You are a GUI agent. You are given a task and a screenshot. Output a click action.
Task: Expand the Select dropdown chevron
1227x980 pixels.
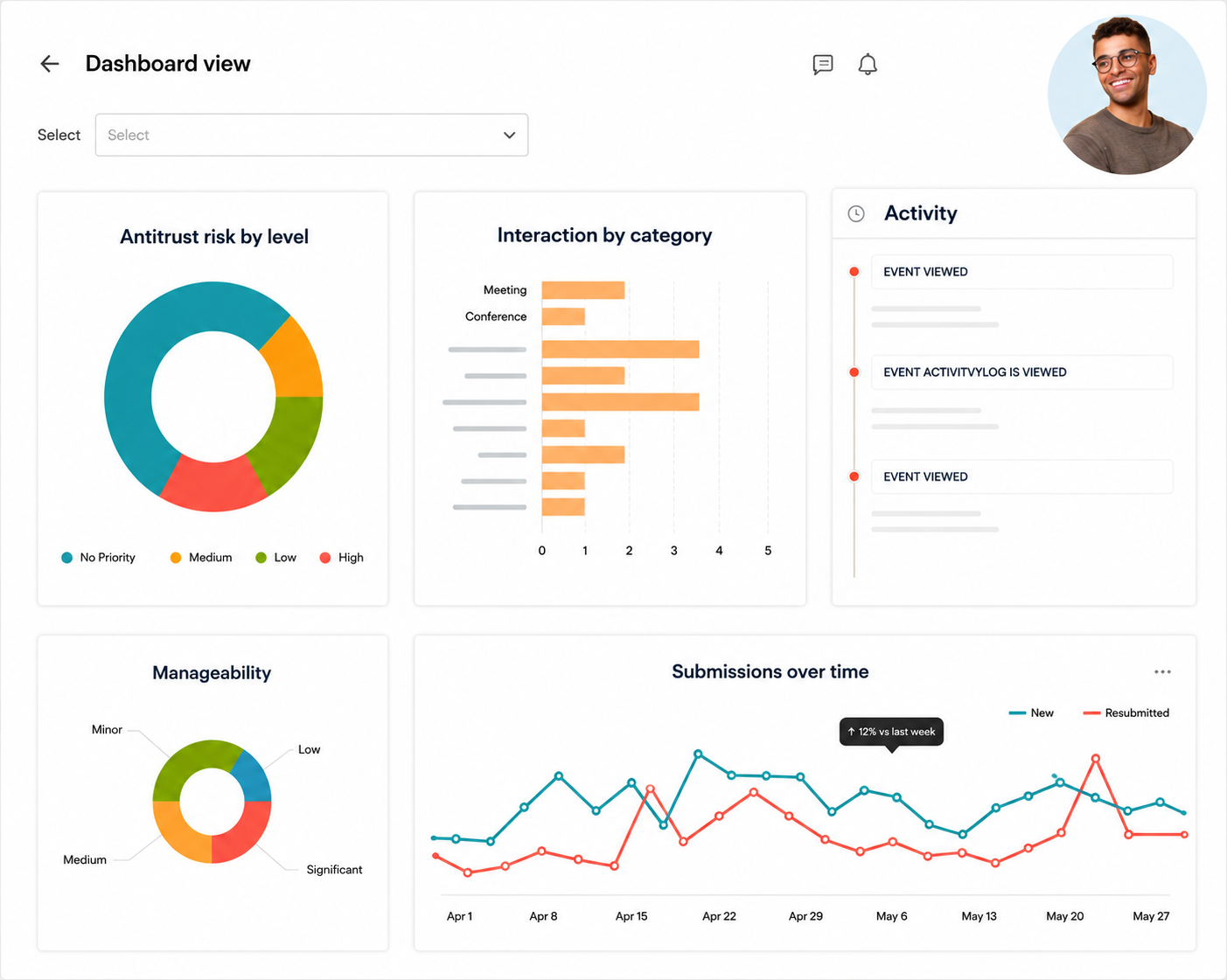[x=509, y=136]
